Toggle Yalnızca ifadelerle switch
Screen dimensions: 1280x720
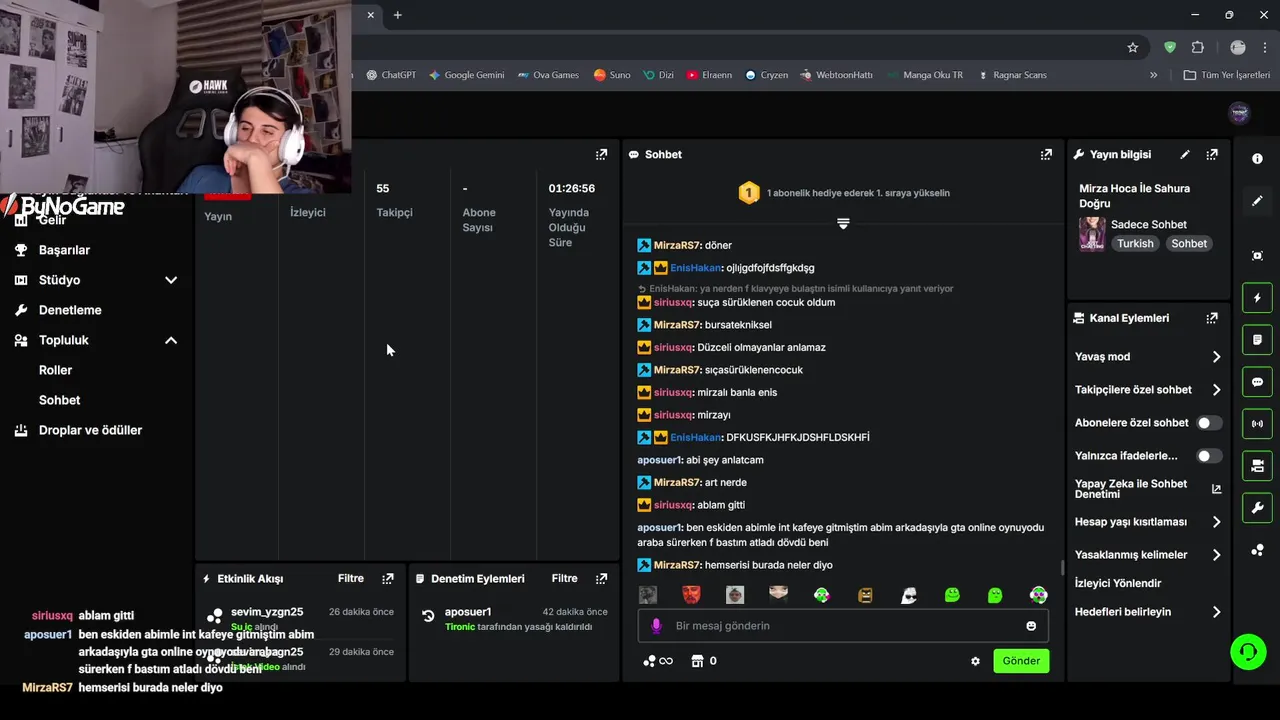(1209, 456)
